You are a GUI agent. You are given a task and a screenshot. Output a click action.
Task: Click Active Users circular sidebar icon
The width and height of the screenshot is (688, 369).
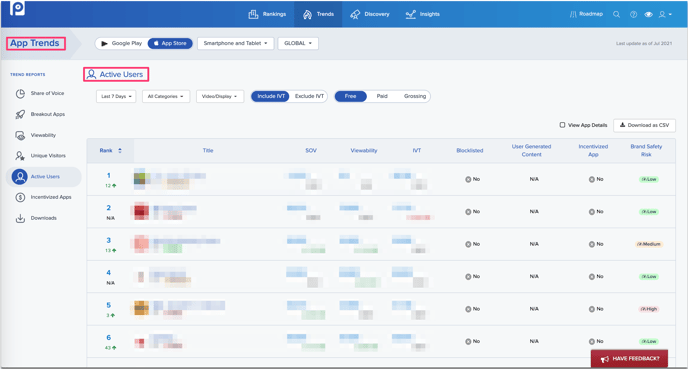[x=20, y=176]
